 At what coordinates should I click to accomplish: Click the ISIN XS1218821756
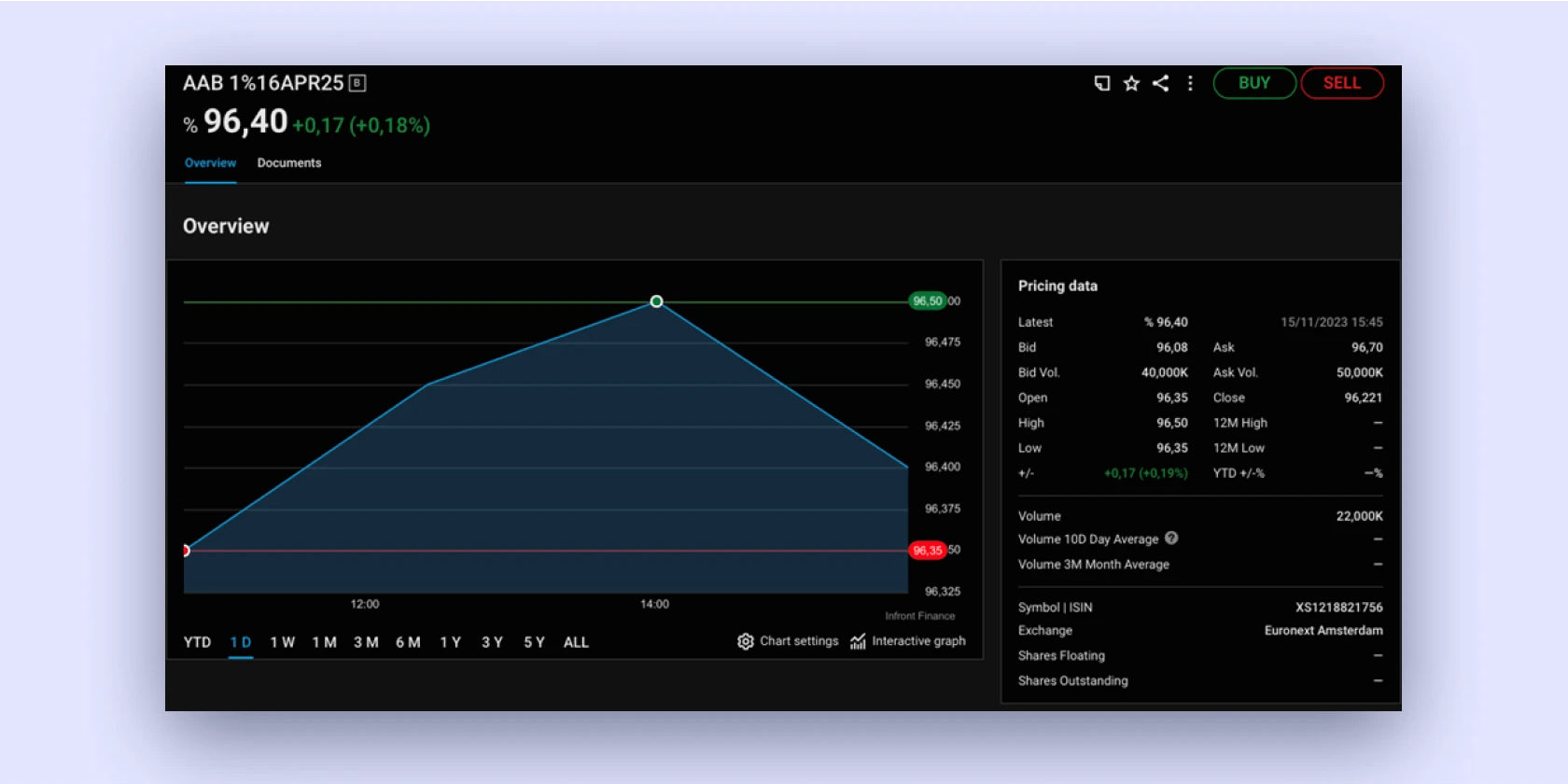click(1339, 608)
